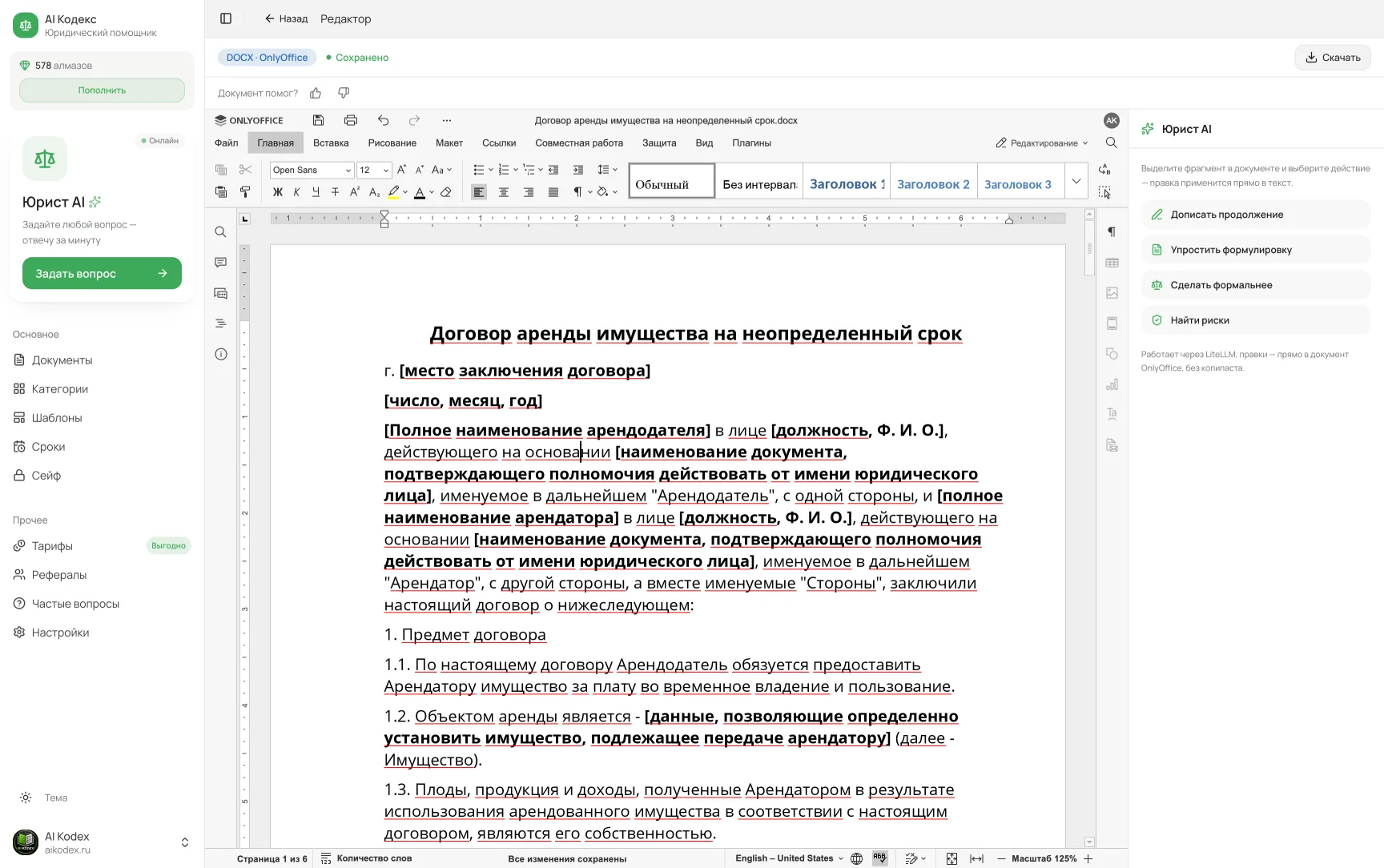Open the Файл menu
This screenshot has width=1384, height=868.
click(x=226, y=143)
